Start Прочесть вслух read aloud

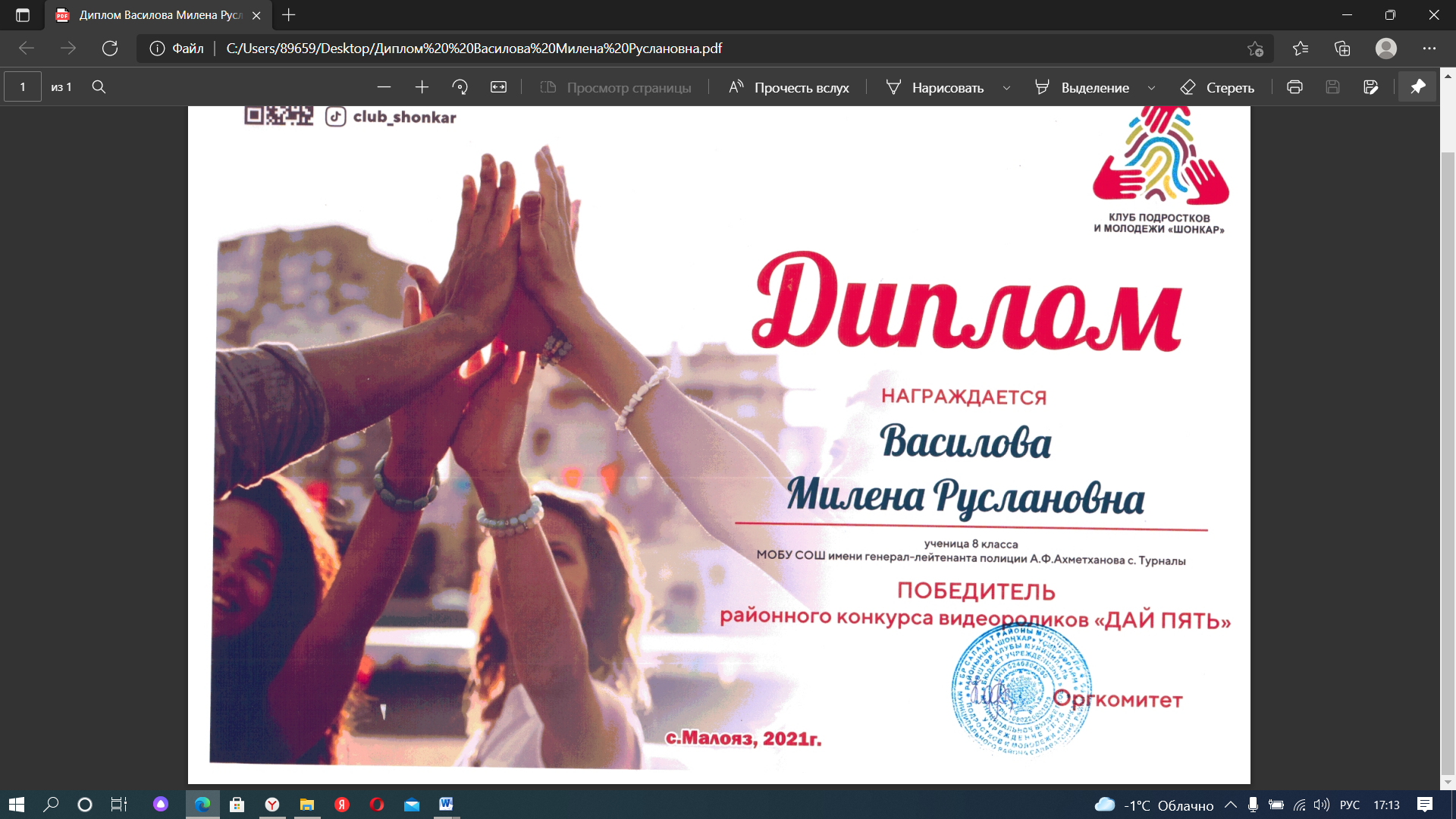click(789, 87)
